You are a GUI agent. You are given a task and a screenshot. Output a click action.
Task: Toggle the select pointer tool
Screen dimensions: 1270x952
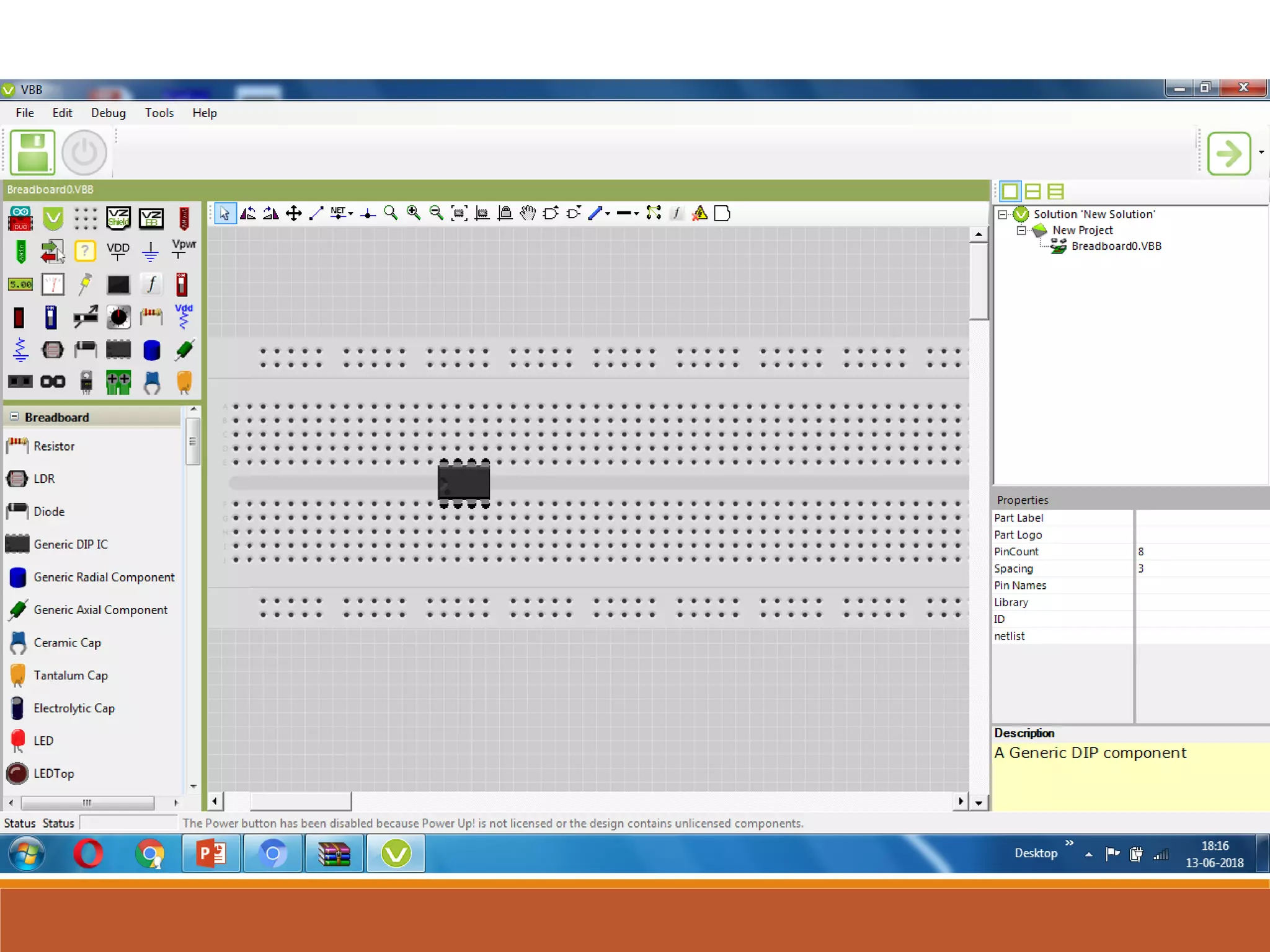[x=224, y=213]
